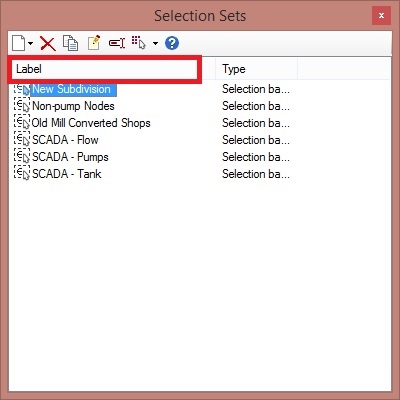Sort the list by the Label column header
Image resolution: width=400 pixels, height=400 pixels.
tap(104, 69)
